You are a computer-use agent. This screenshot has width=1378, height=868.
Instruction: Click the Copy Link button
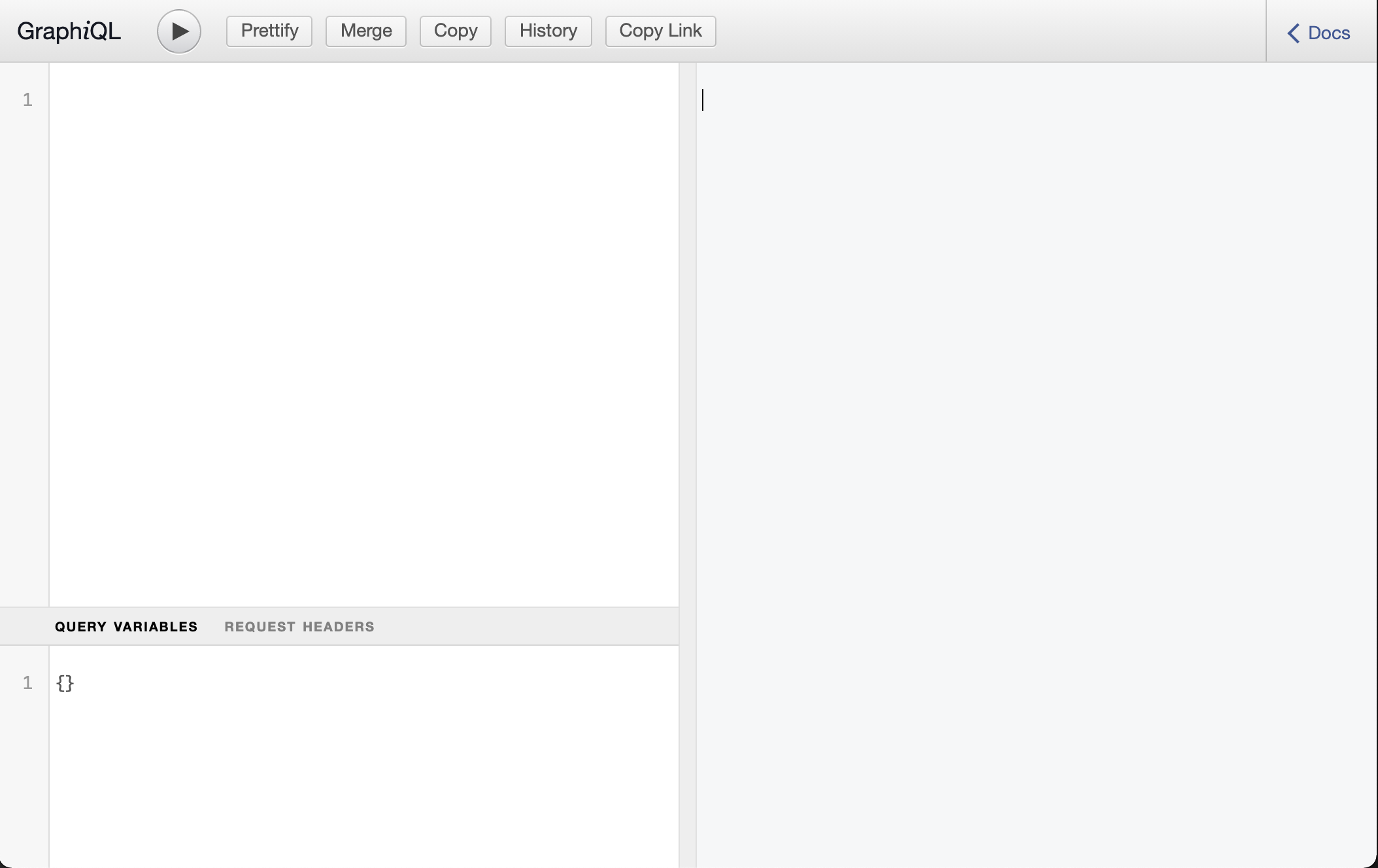[660, 31]
